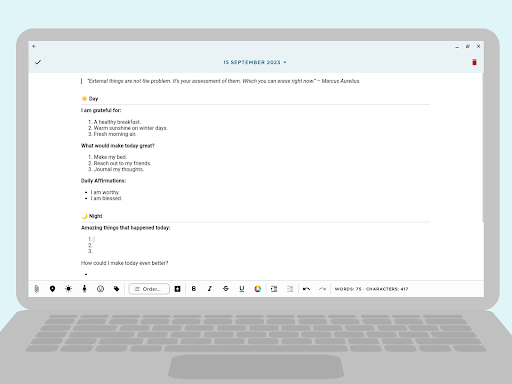Undo the last edit

click(306, 289)
